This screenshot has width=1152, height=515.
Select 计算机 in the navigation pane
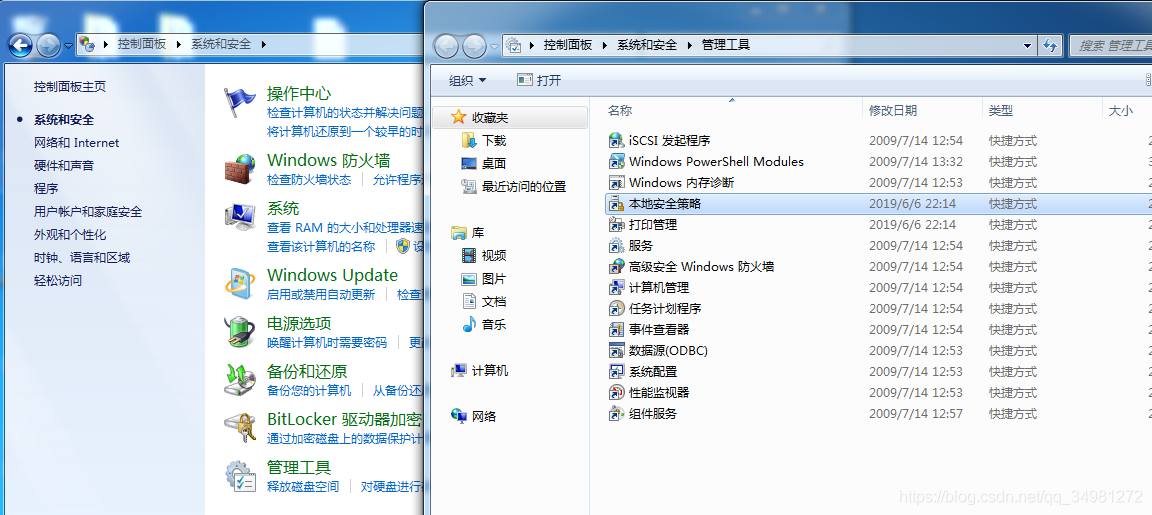tap(489, 371)
